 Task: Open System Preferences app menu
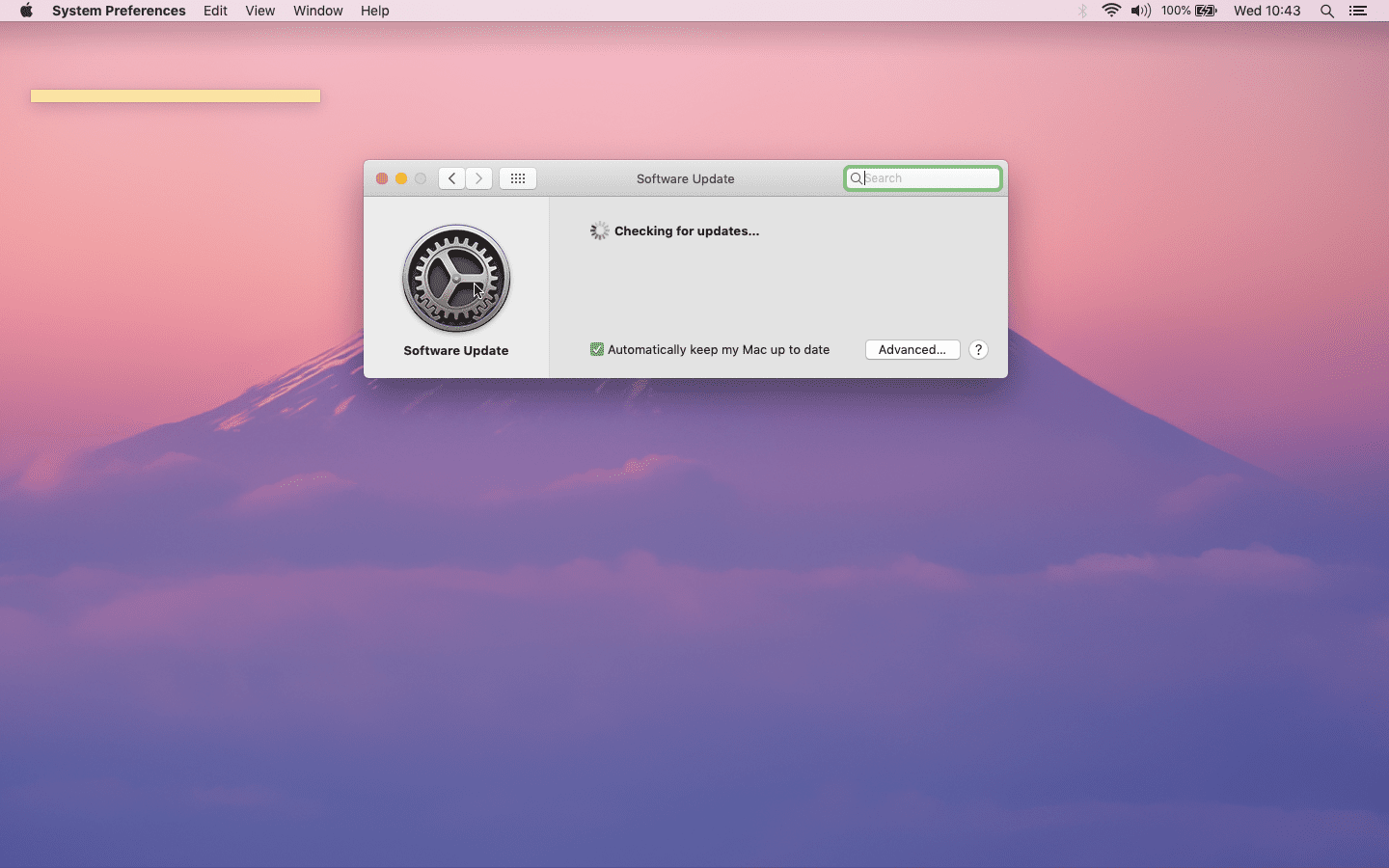click(x=119, y=11)
